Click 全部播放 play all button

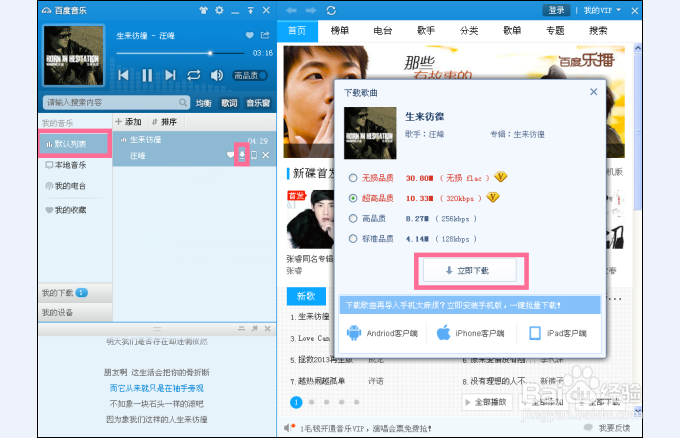pos(487,402)
